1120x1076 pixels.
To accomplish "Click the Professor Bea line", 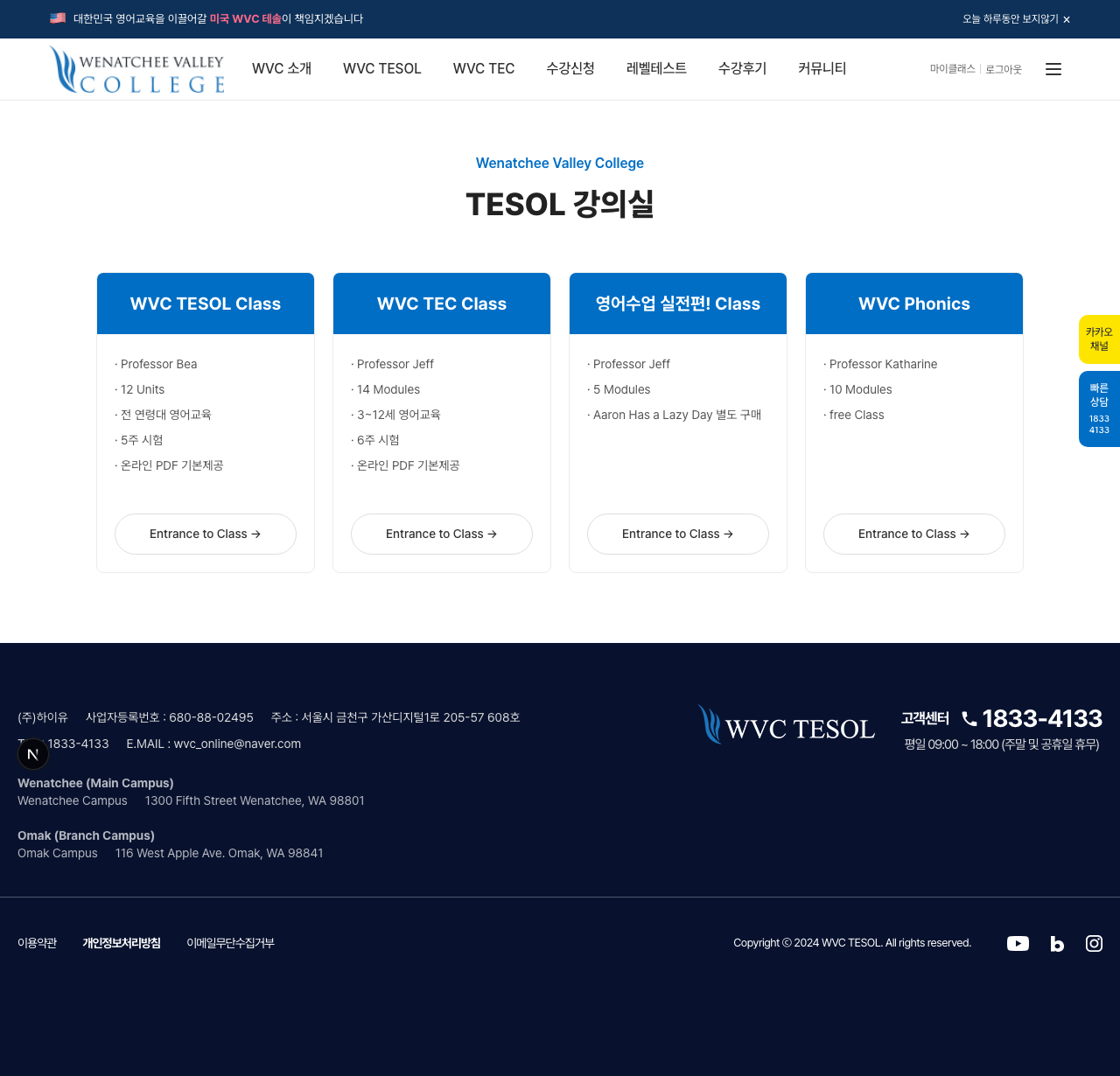I will click(x=156, y=364).
